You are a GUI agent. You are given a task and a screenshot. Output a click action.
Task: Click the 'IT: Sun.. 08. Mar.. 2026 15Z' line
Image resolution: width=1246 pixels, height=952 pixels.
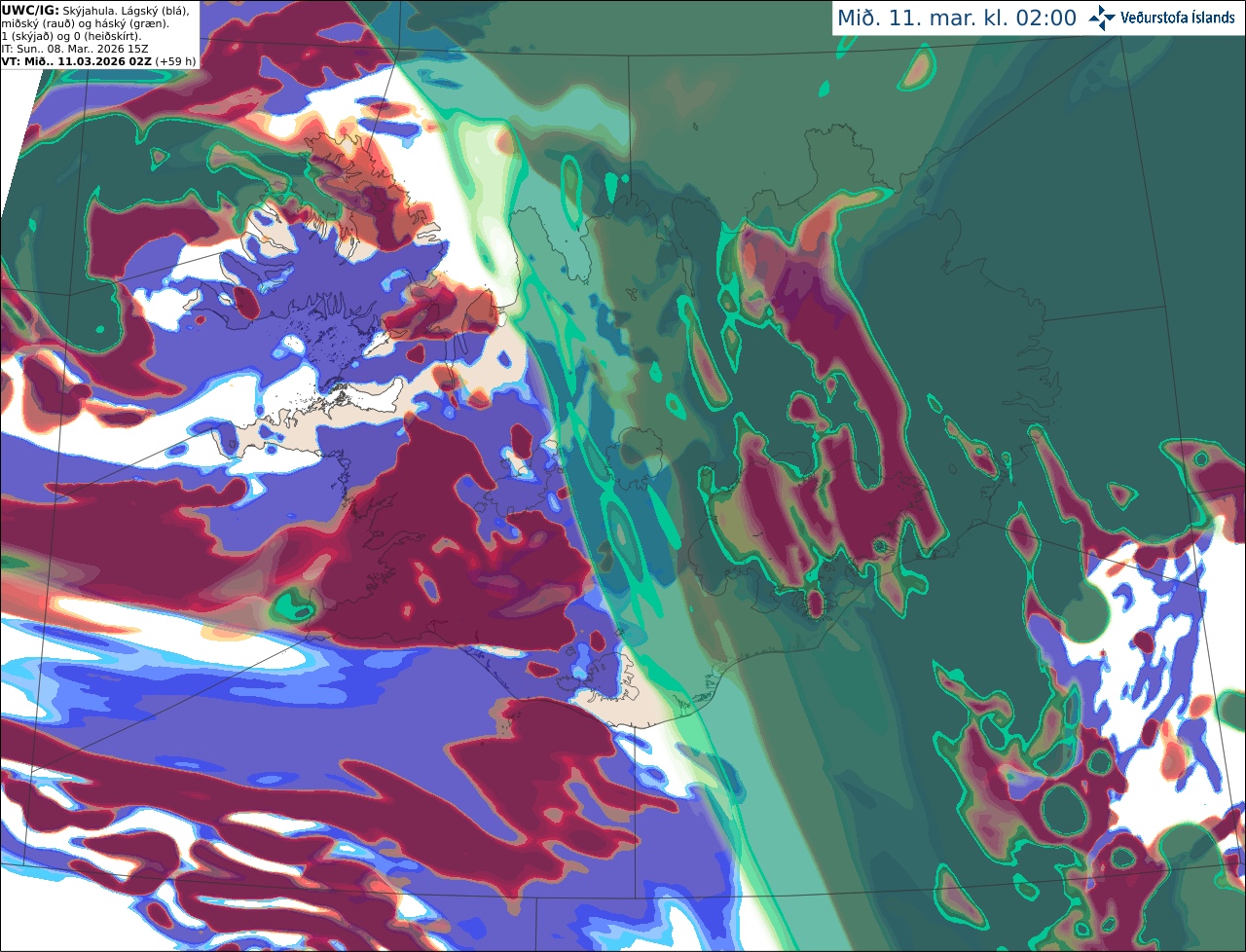point(75,49)
